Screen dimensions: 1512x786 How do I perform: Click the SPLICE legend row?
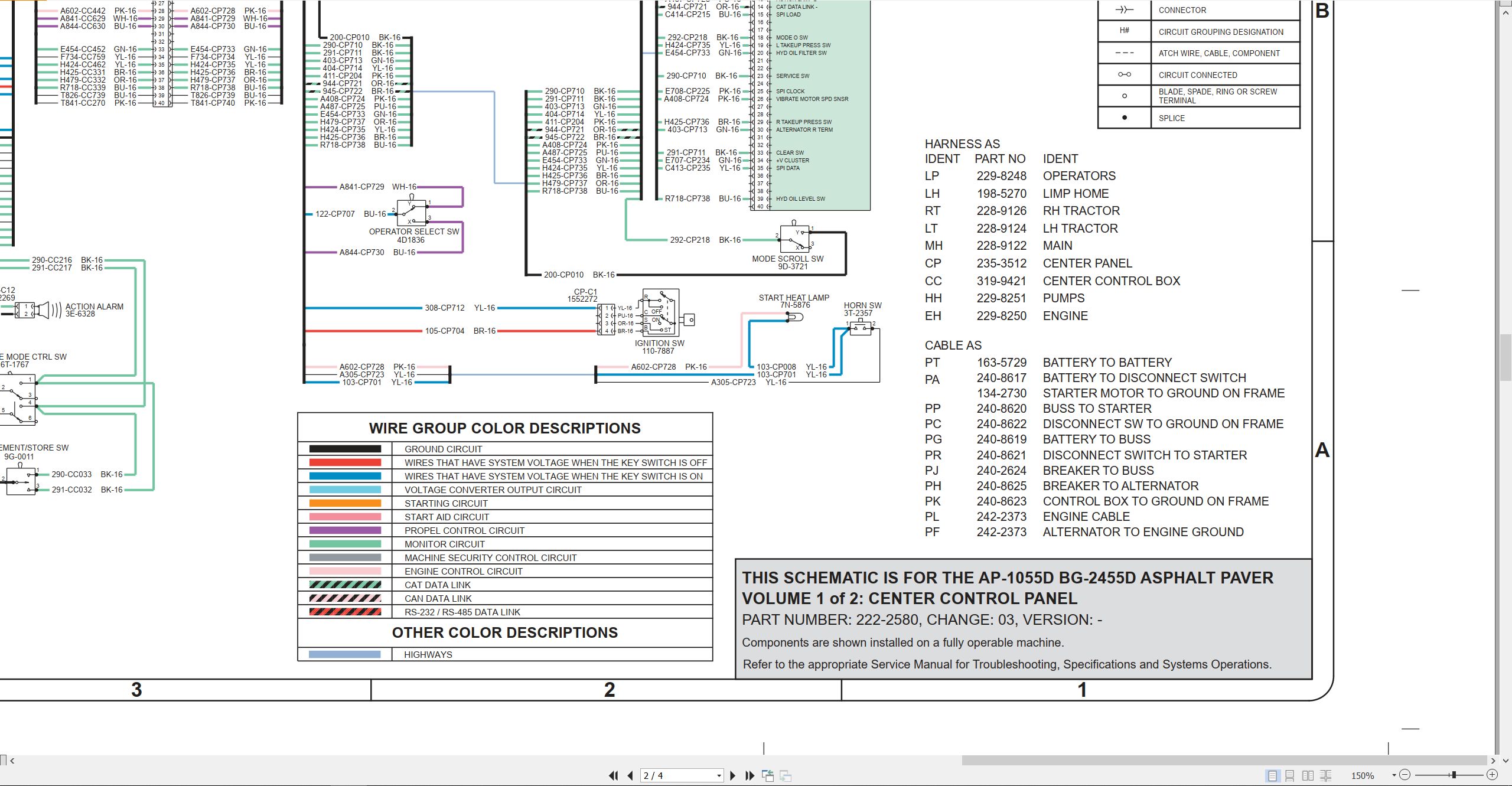[1199, 118]
